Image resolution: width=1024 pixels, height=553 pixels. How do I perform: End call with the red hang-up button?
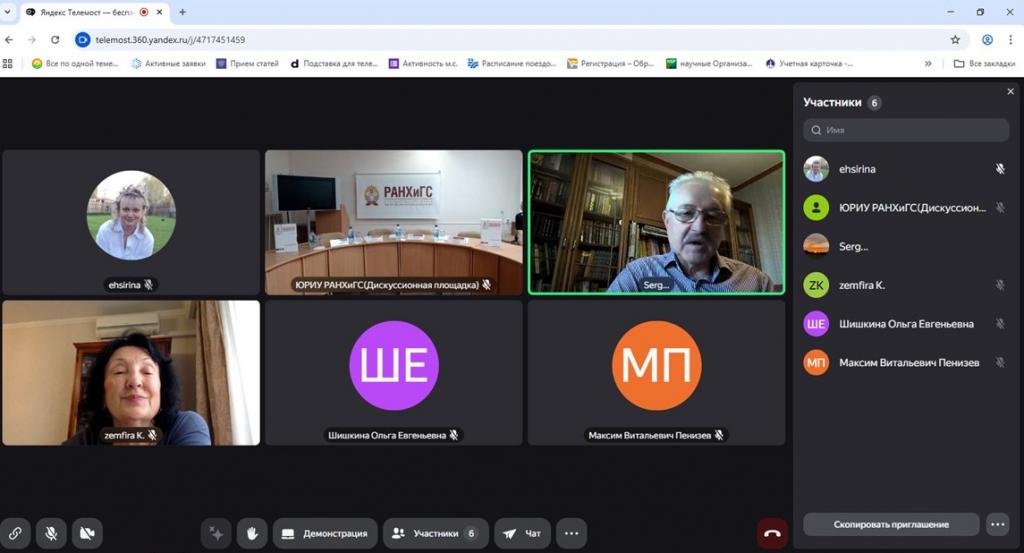point(771,533)
